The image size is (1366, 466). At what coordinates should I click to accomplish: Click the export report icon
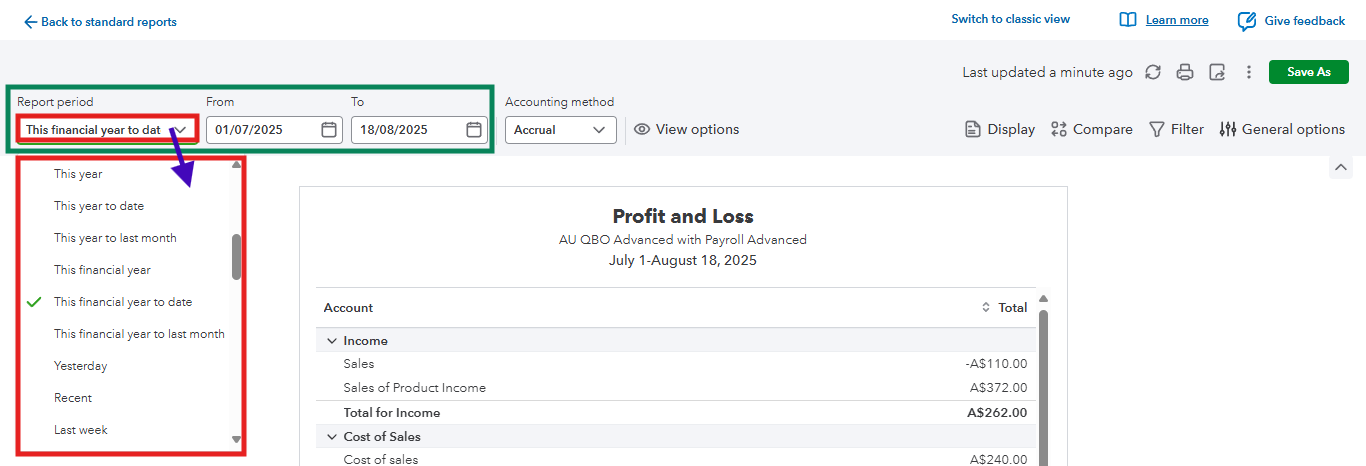[1217, 72]
